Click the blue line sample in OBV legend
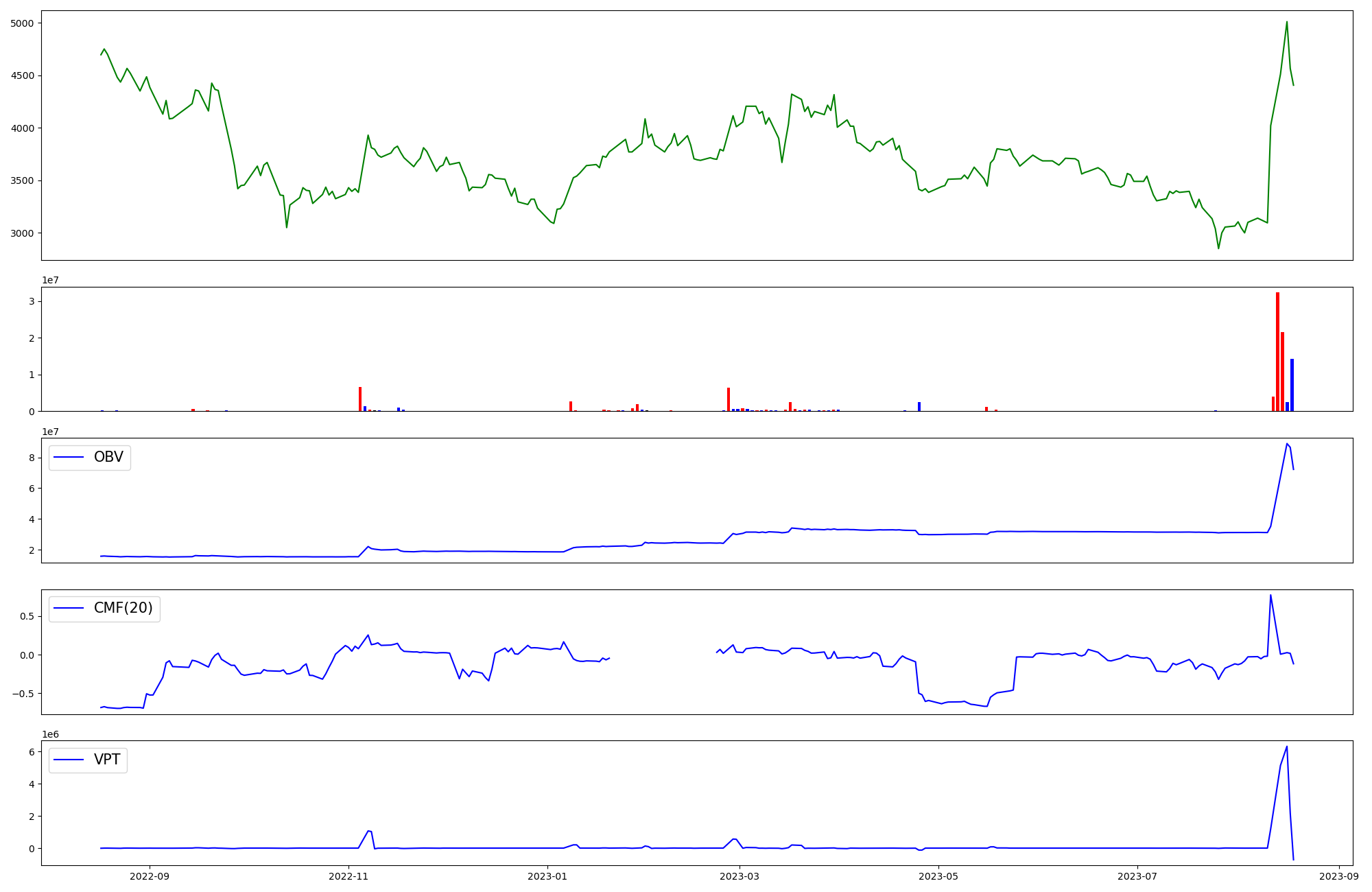Image resolution: width=1372 pixels, height=892 pixels. click(69, 458)
